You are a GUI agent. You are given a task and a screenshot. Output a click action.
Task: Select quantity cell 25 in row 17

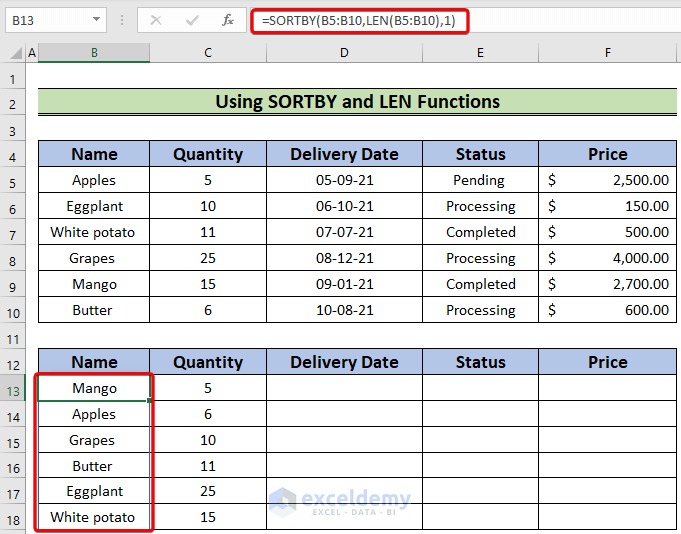pos(208,491)
